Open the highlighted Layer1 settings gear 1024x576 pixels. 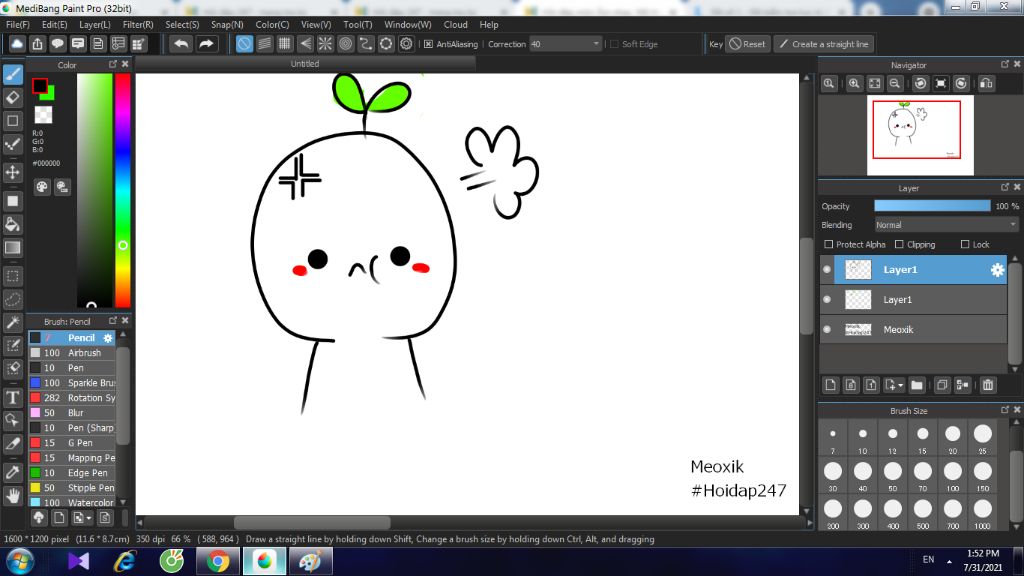coord(997,270)
